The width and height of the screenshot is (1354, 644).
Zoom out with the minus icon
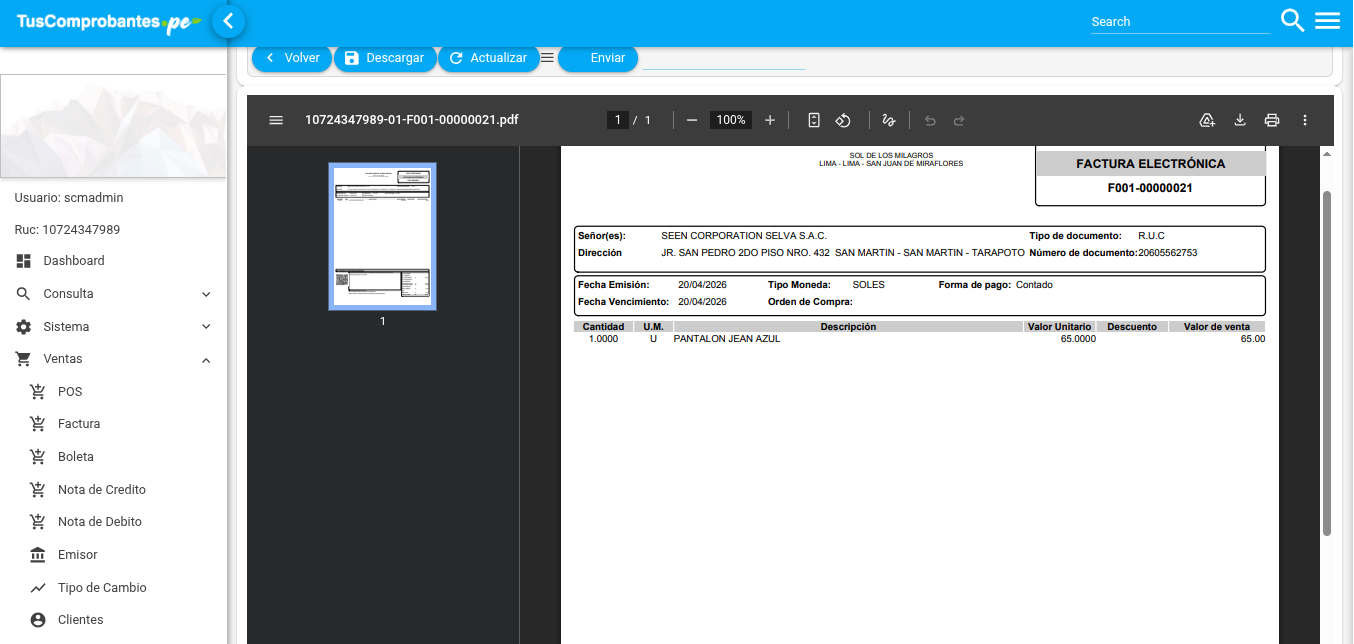click(x=692, y=120)
